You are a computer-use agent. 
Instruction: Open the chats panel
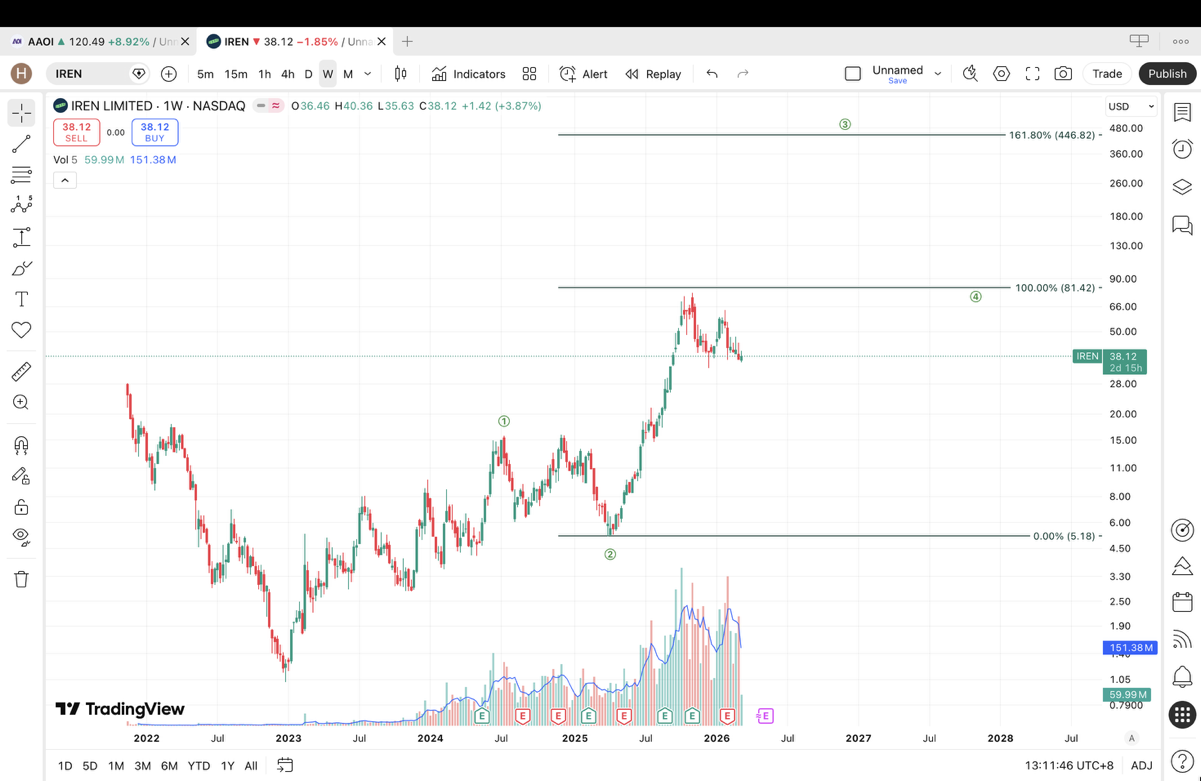(1182, 225)
